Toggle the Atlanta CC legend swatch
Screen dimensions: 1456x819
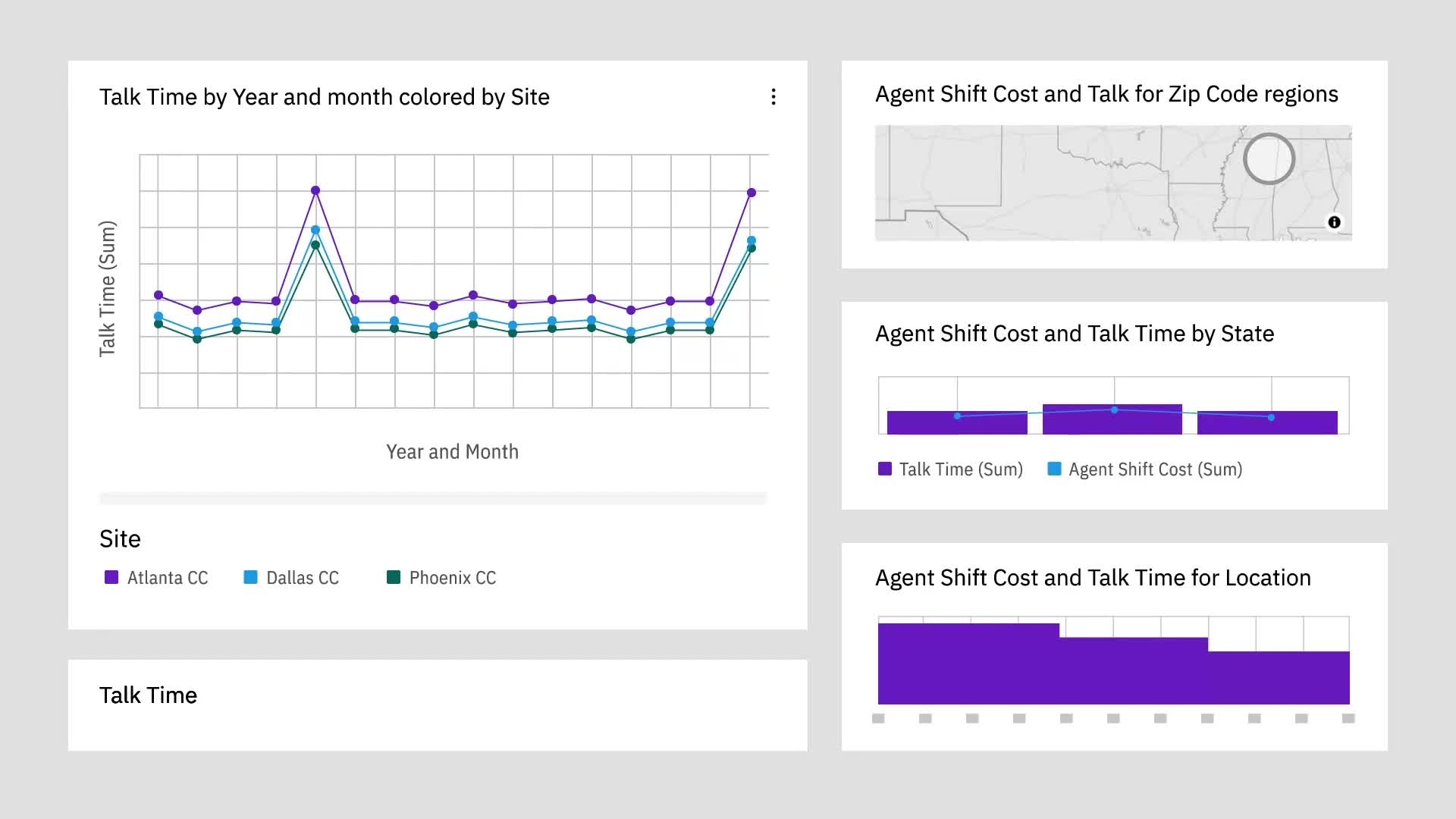tap(111, 577)
